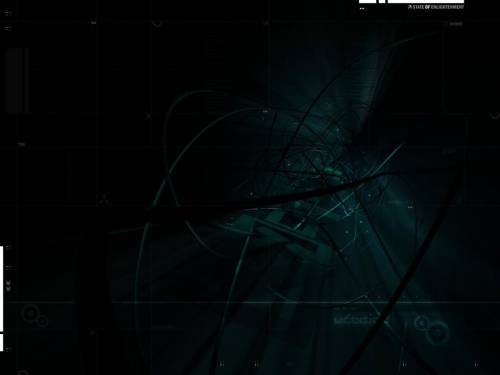Click the half-circle icon on top gridline
Viewport: 500px width, 375px height.
tap(157, 24)
